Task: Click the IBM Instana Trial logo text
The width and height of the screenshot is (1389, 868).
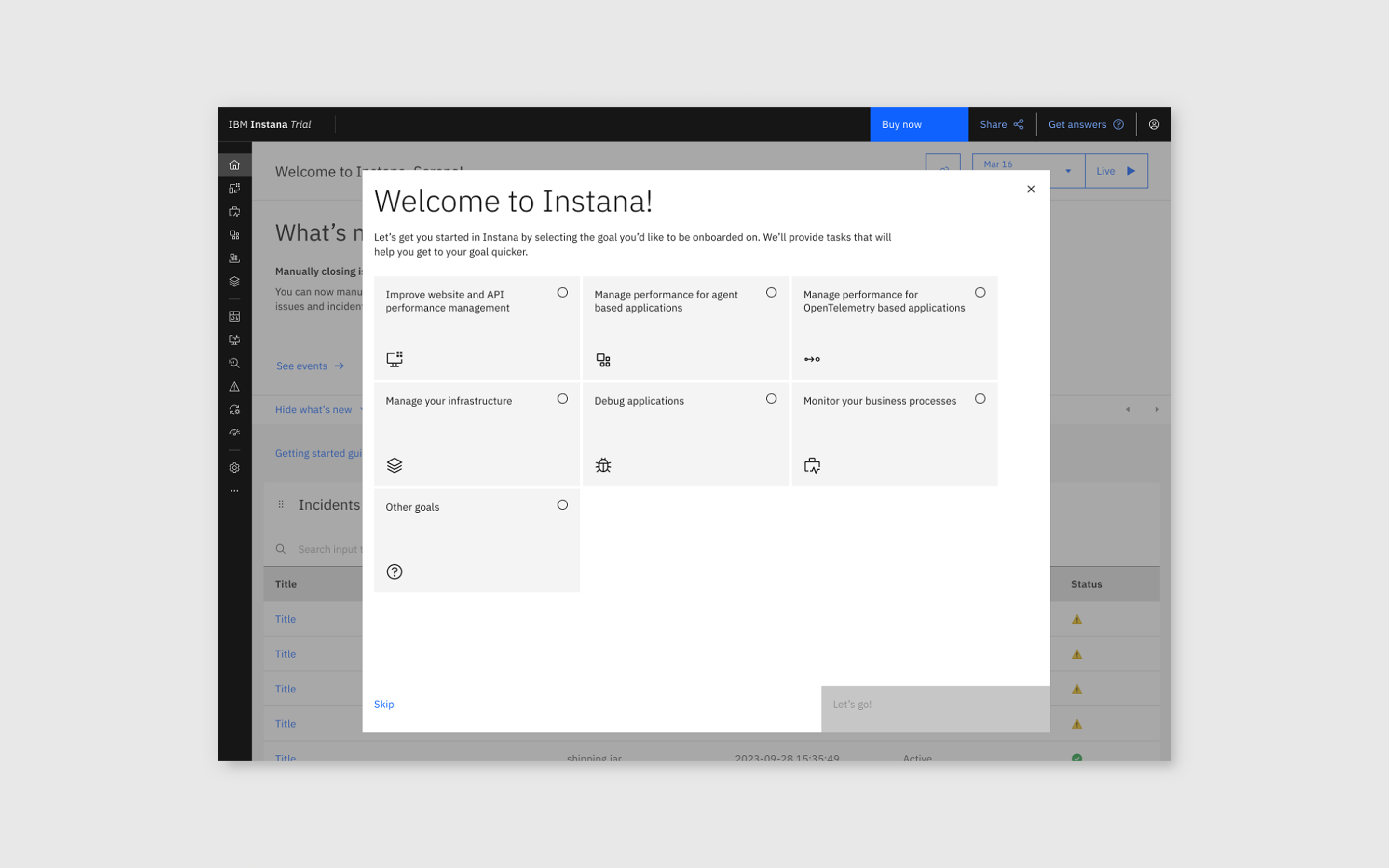Action: [x=270, y=124]
